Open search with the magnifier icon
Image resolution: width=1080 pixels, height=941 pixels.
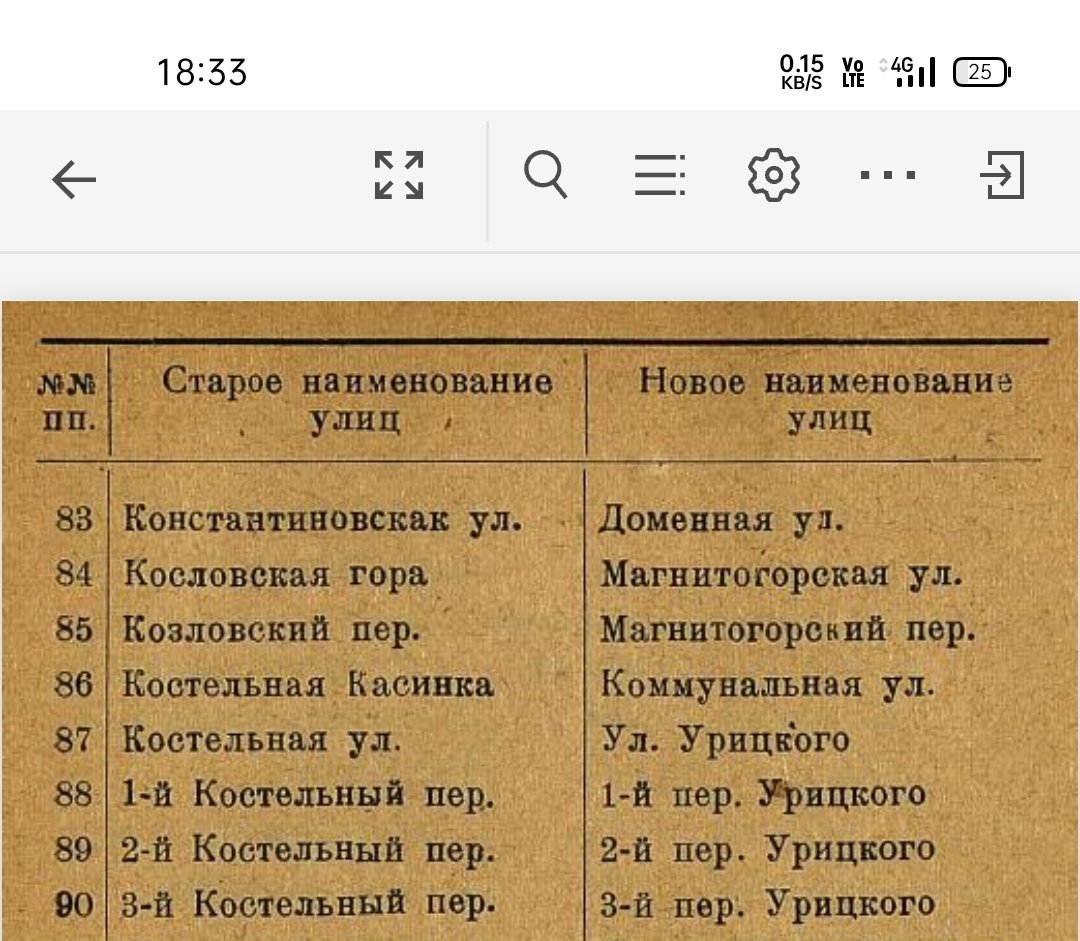[546, 174]
